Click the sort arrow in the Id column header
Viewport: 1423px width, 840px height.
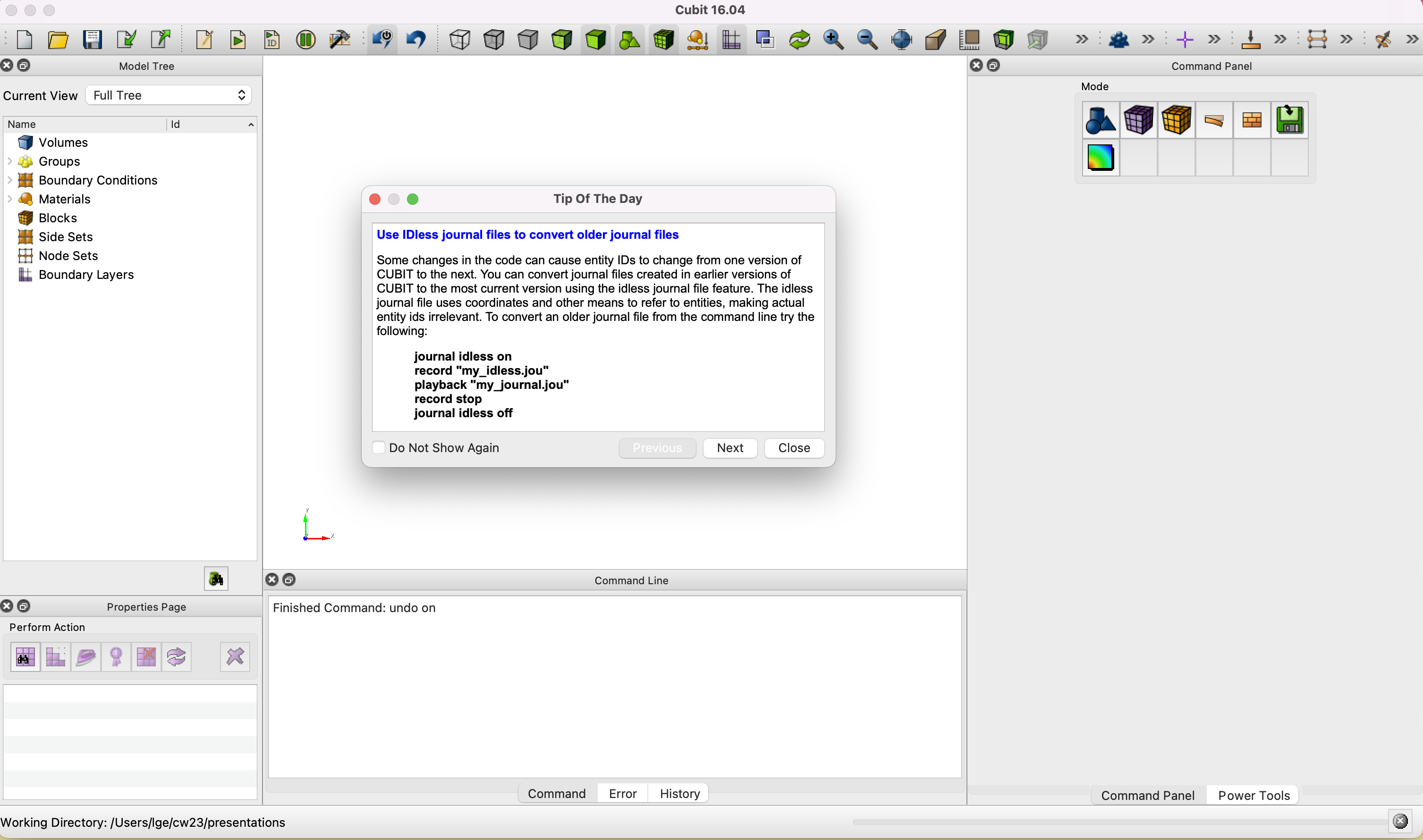point(251,125)
